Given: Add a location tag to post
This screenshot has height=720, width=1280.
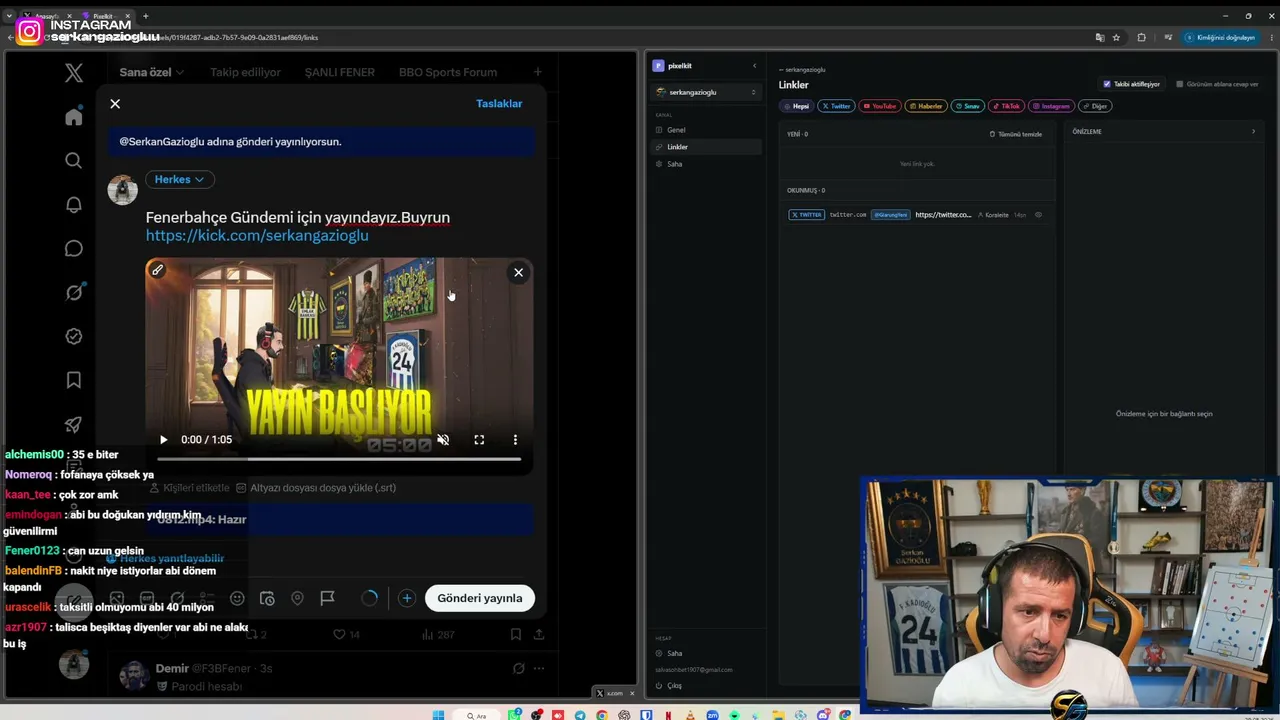Looking at the screenshot, I should click(297, 598).
